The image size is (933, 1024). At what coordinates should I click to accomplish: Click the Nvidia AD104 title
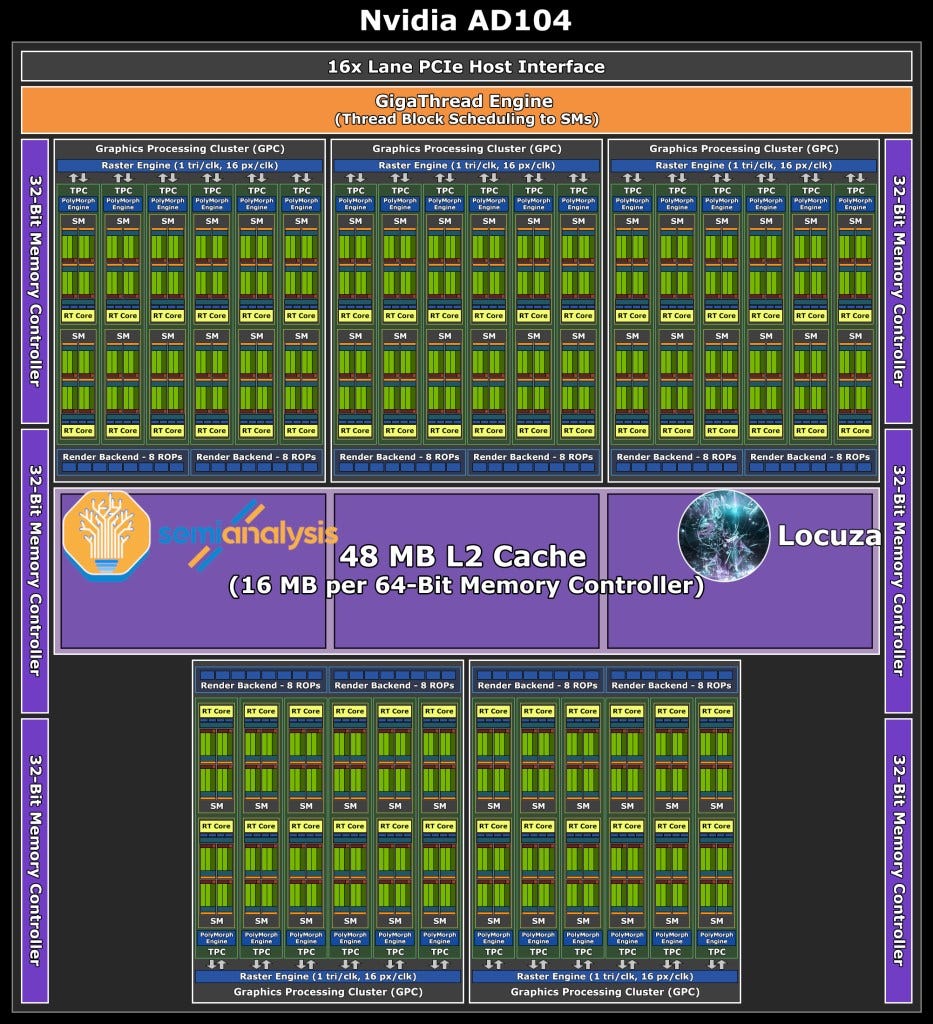tap(466, 20)
